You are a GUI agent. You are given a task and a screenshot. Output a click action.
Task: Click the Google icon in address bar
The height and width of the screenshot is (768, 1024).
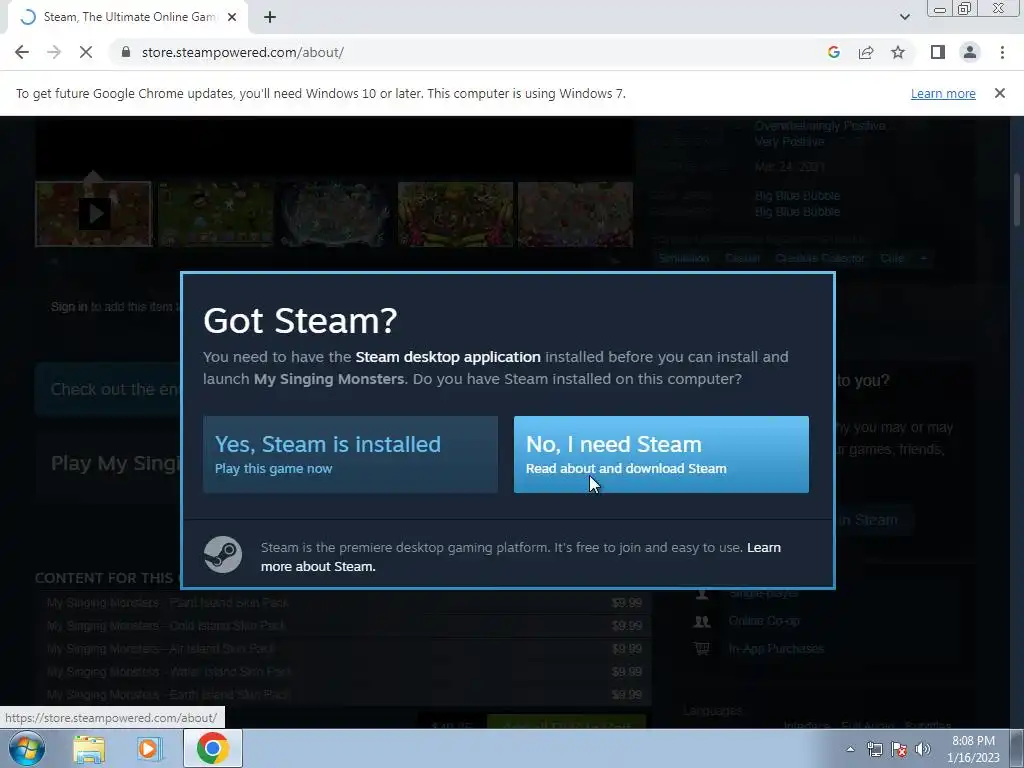pyautogui.click(x=833, y=52)
